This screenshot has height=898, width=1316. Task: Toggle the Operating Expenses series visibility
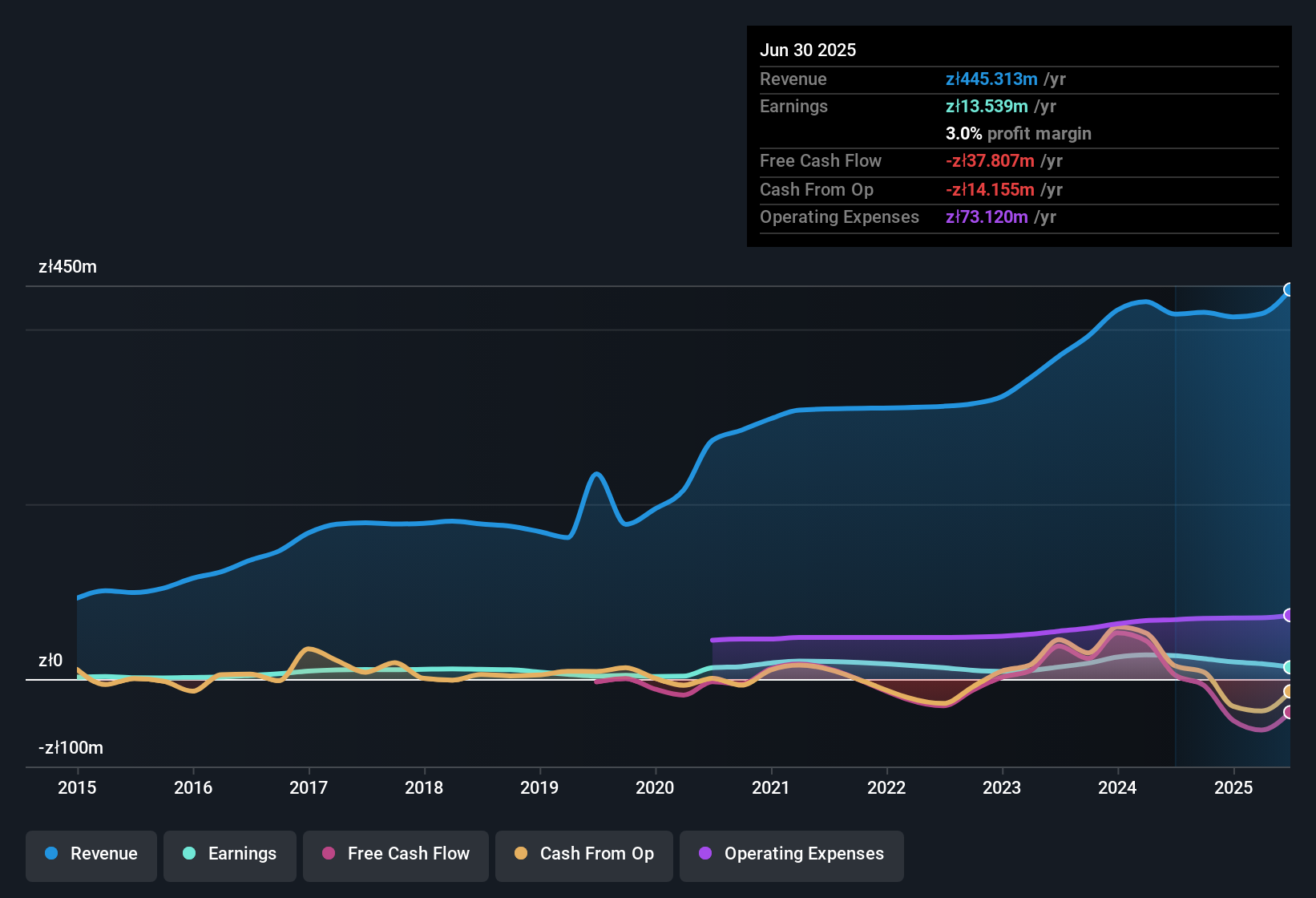coord(792,854)
